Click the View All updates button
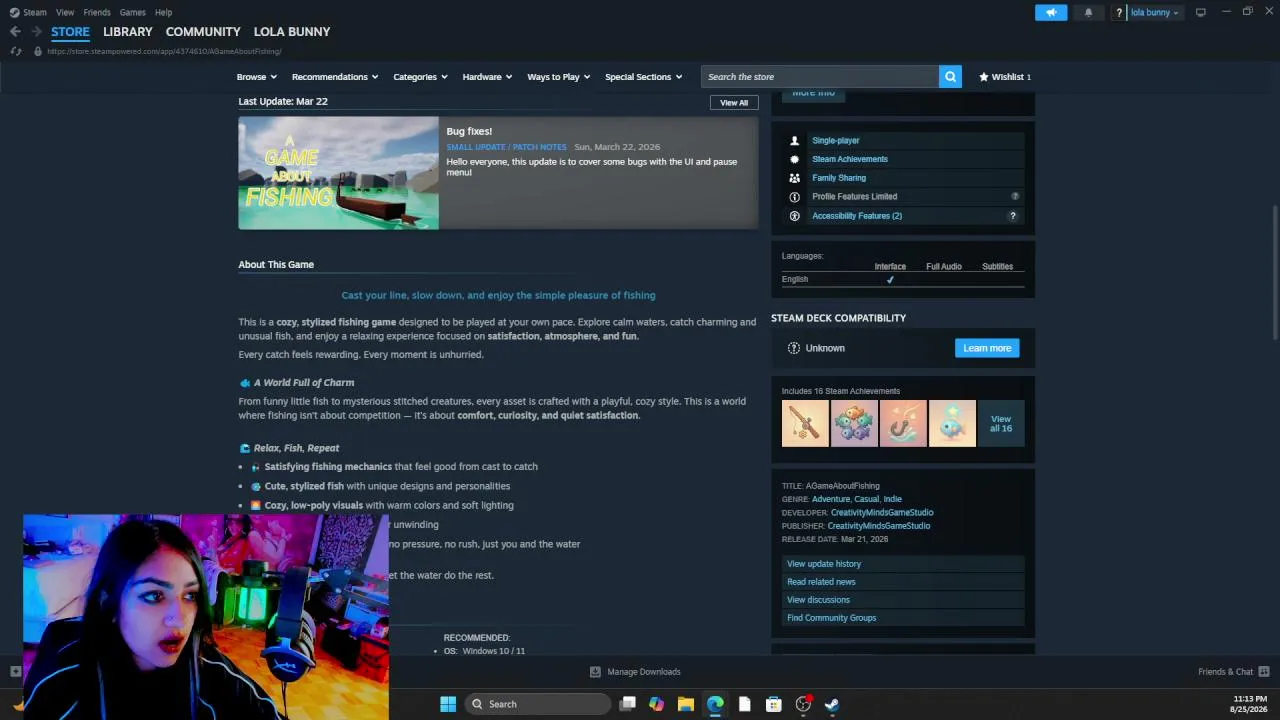This screenshot has height=720, width=1280. [x=734, y=102]
